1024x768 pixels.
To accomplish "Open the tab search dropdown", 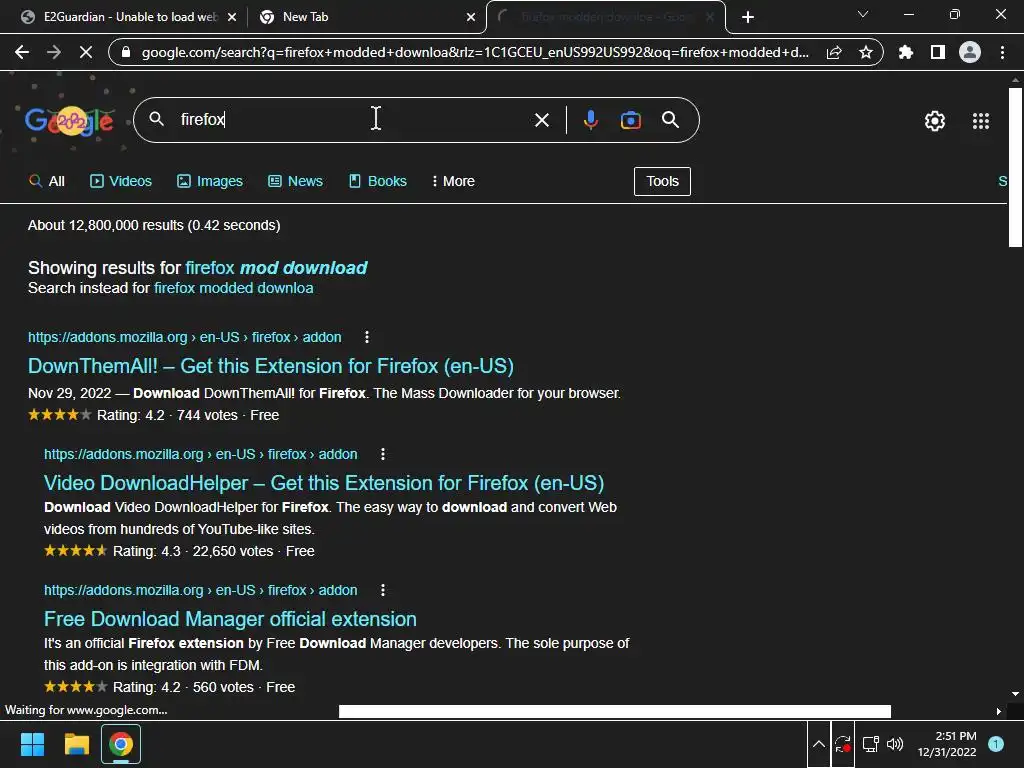I will pos(863,14).
